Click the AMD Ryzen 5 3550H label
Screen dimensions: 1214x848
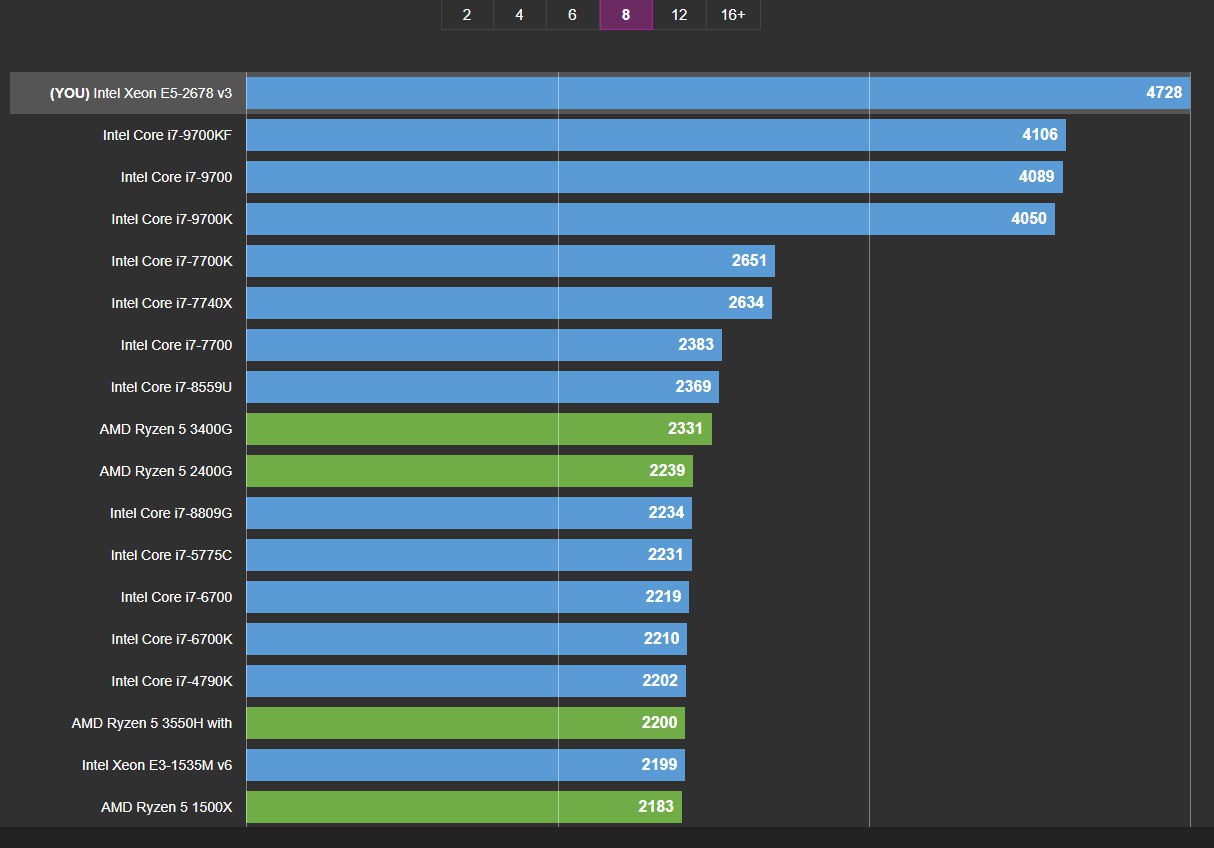click(152, 723)
